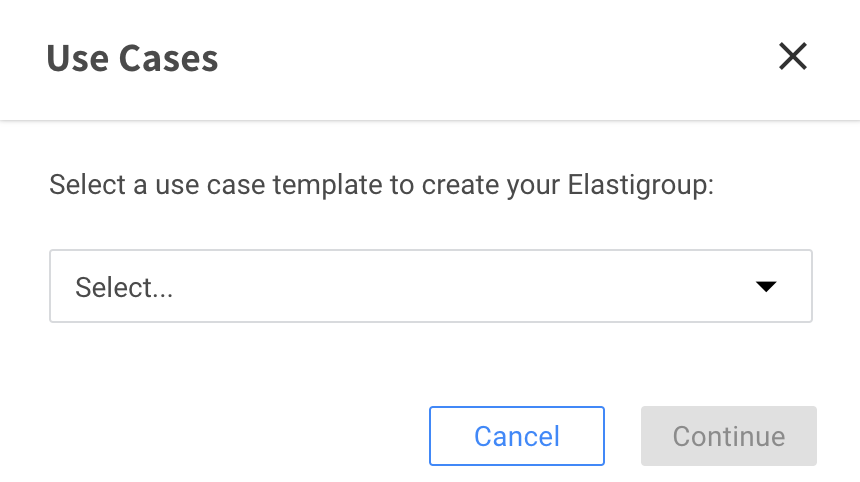Click inside the template combo box
This screenshot has height=482, width=860.
[x=430, y=287]
